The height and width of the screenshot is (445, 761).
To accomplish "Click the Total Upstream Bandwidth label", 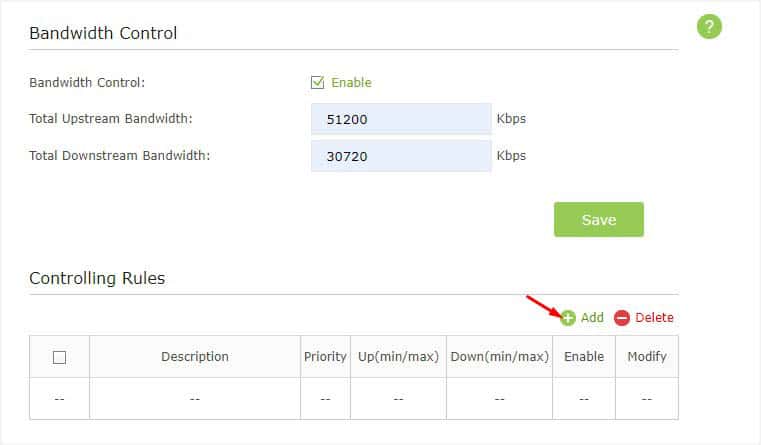I will pyautogui.click(x=111, y=118).
